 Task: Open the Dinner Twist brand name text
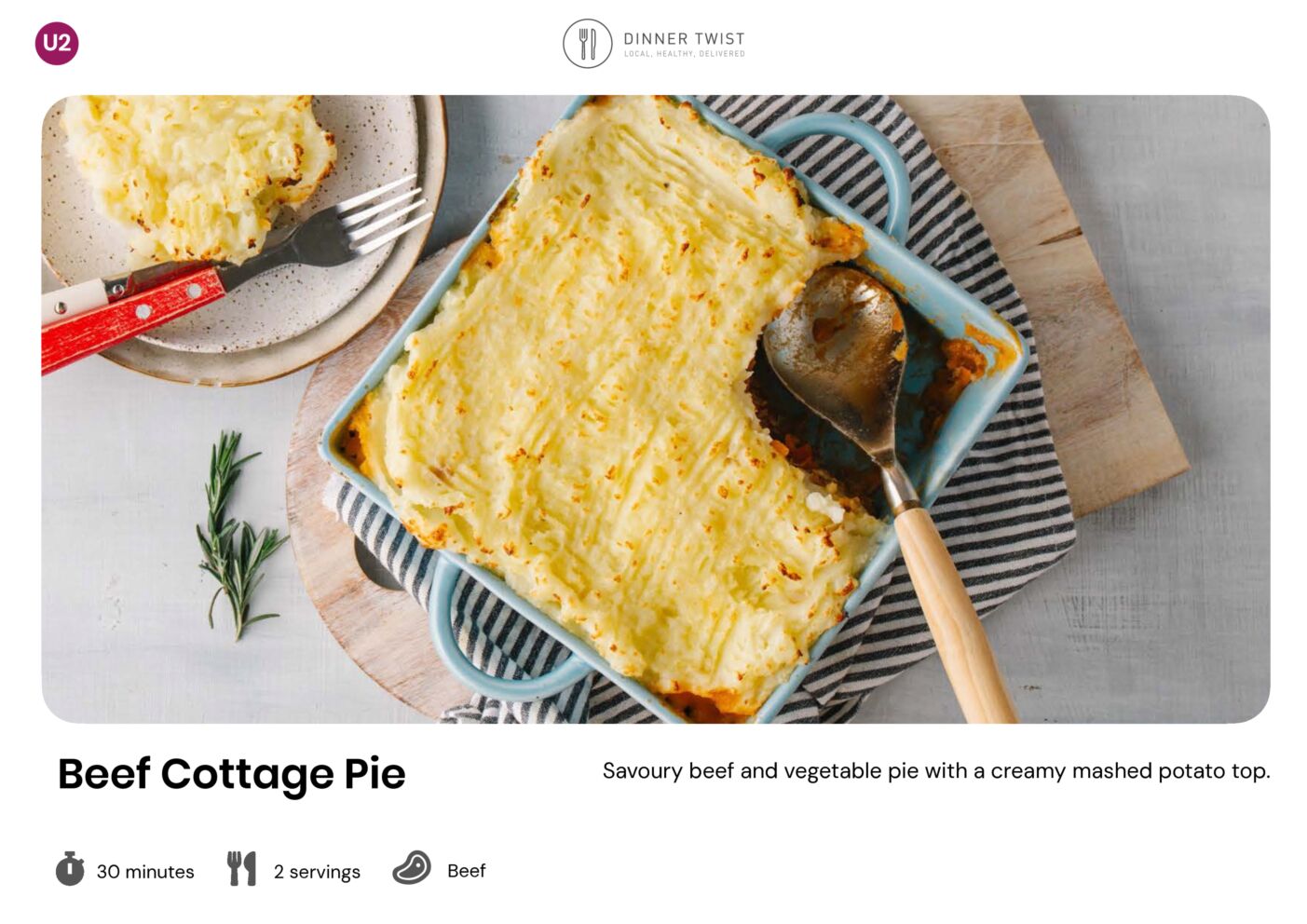684,38
